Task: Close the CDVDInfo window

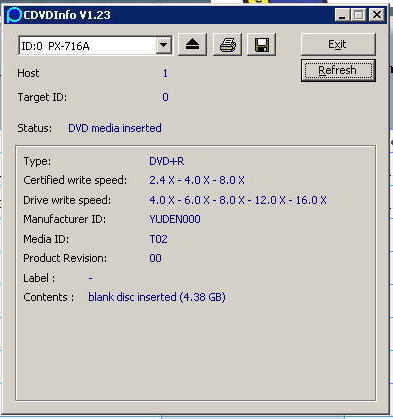Action: [x=377, y=15]
